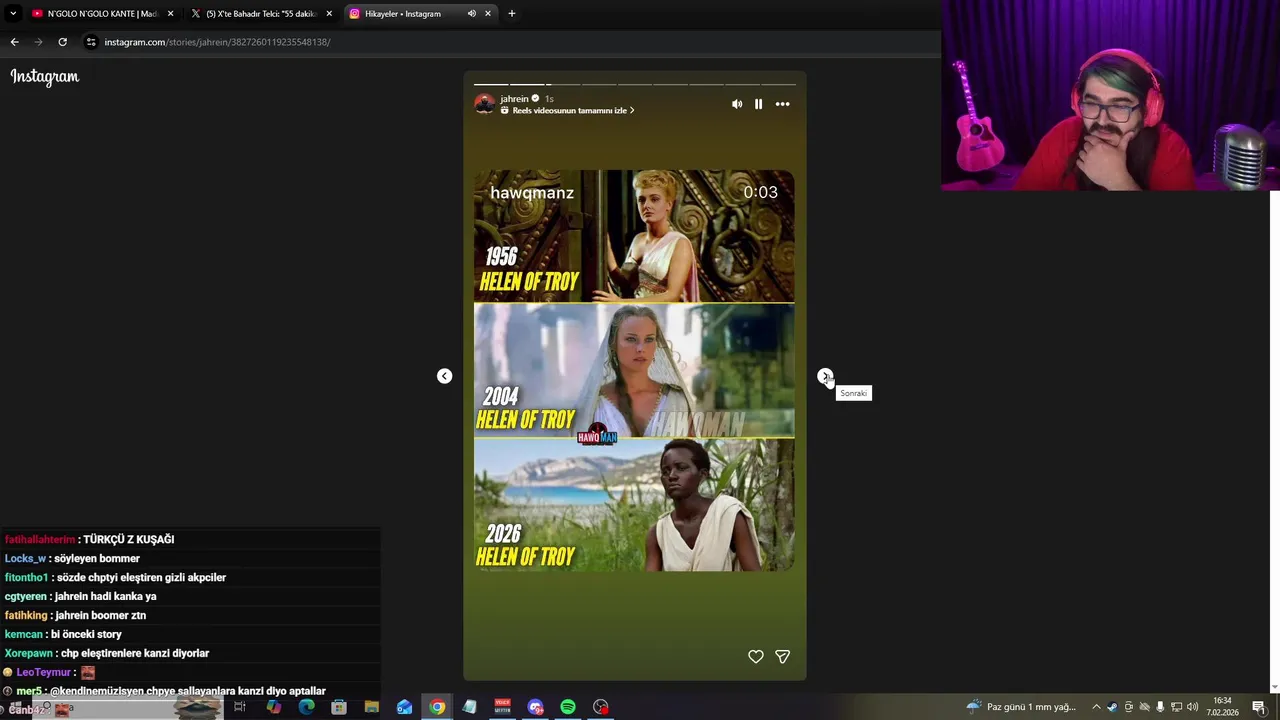This screenshot has width=1280, height=720.
Task: Close the N'GOLO KANTE YouTube tab
Action: 170,14
